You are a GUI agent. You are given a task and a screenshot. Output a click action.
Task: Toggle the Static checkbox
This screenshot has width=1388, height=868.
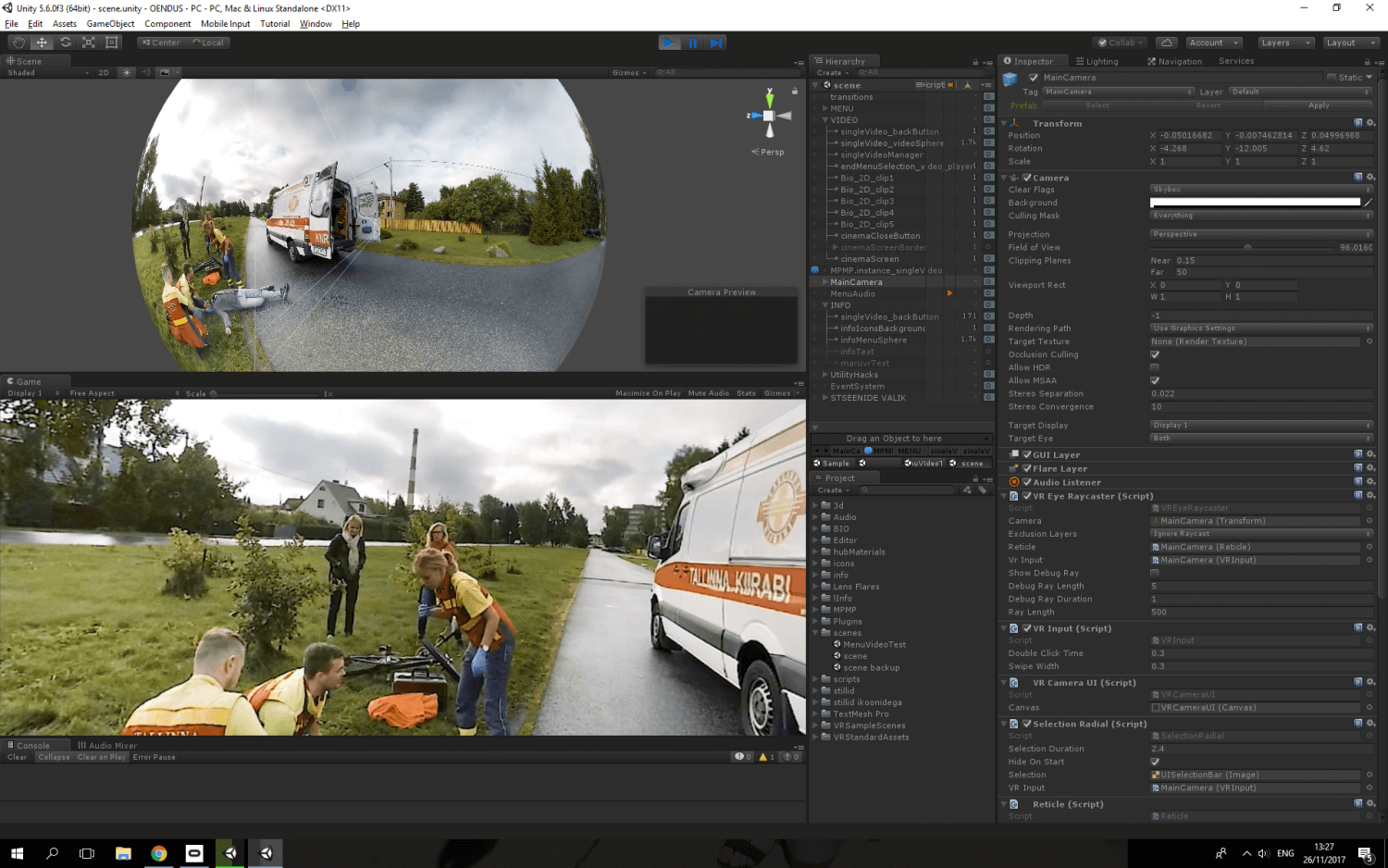[x=1332, y=78]
